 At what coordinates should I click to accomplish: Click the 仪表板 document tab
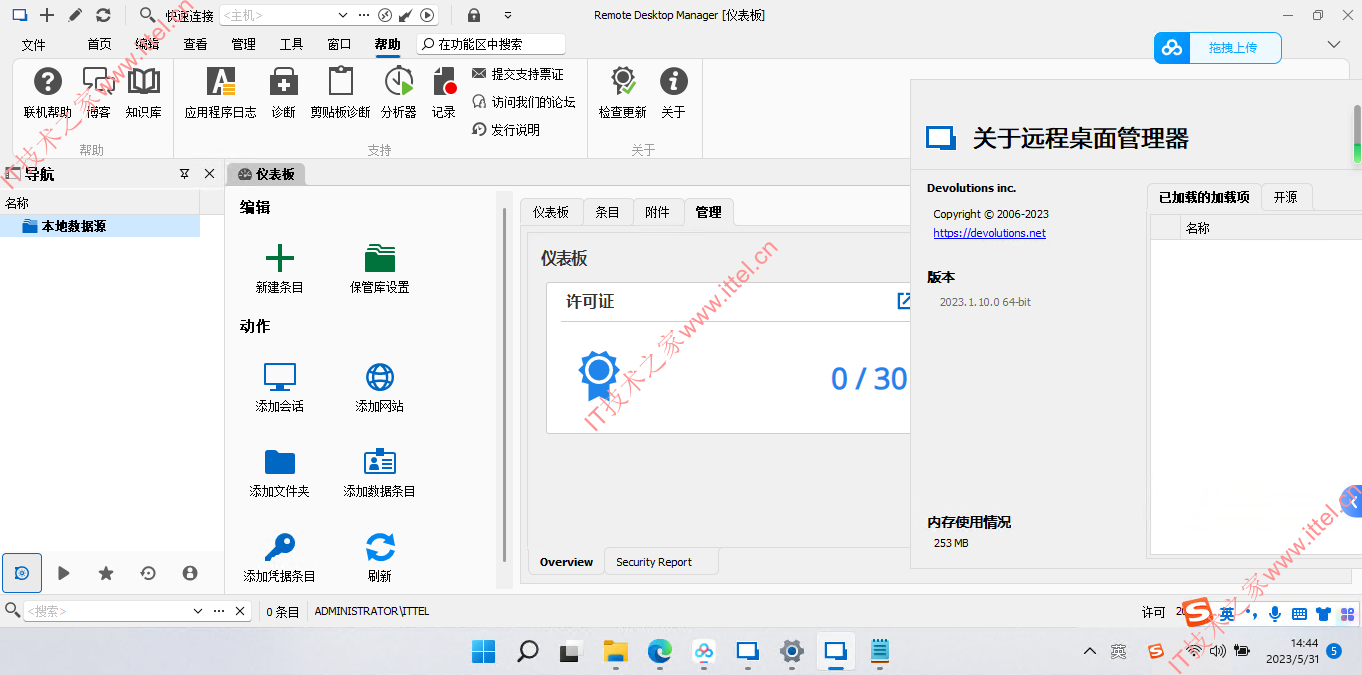pos(266,174)
